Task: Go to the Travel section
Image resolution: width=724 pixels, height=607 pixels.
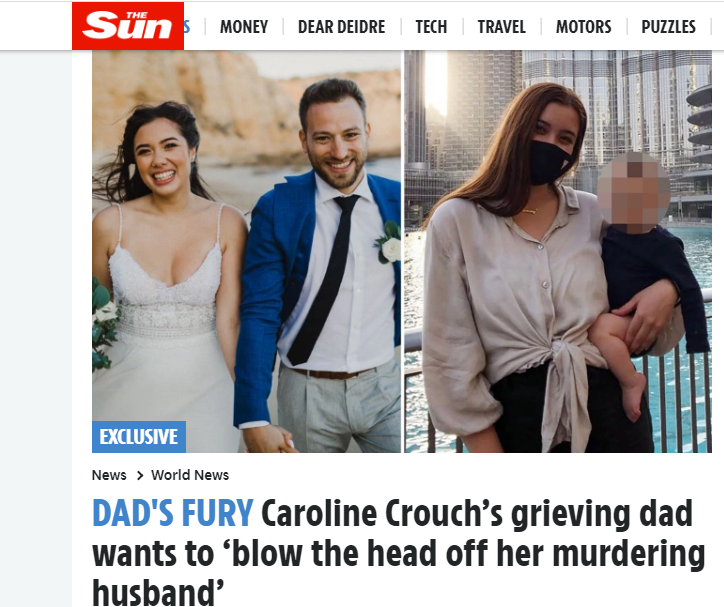Action: pyautogui.click(x=501, y=27)
